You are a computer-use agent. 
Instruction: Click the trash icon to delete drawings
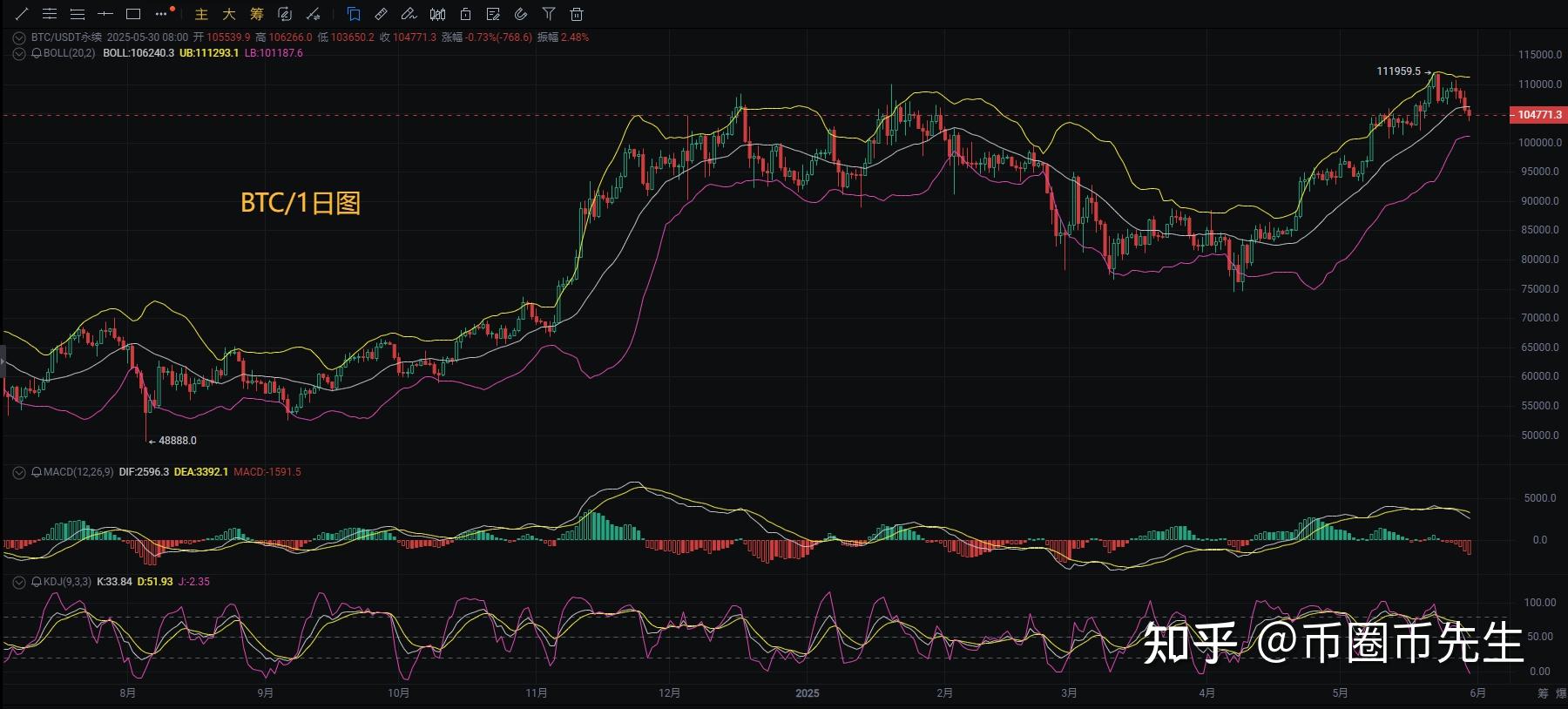point(576,14)
